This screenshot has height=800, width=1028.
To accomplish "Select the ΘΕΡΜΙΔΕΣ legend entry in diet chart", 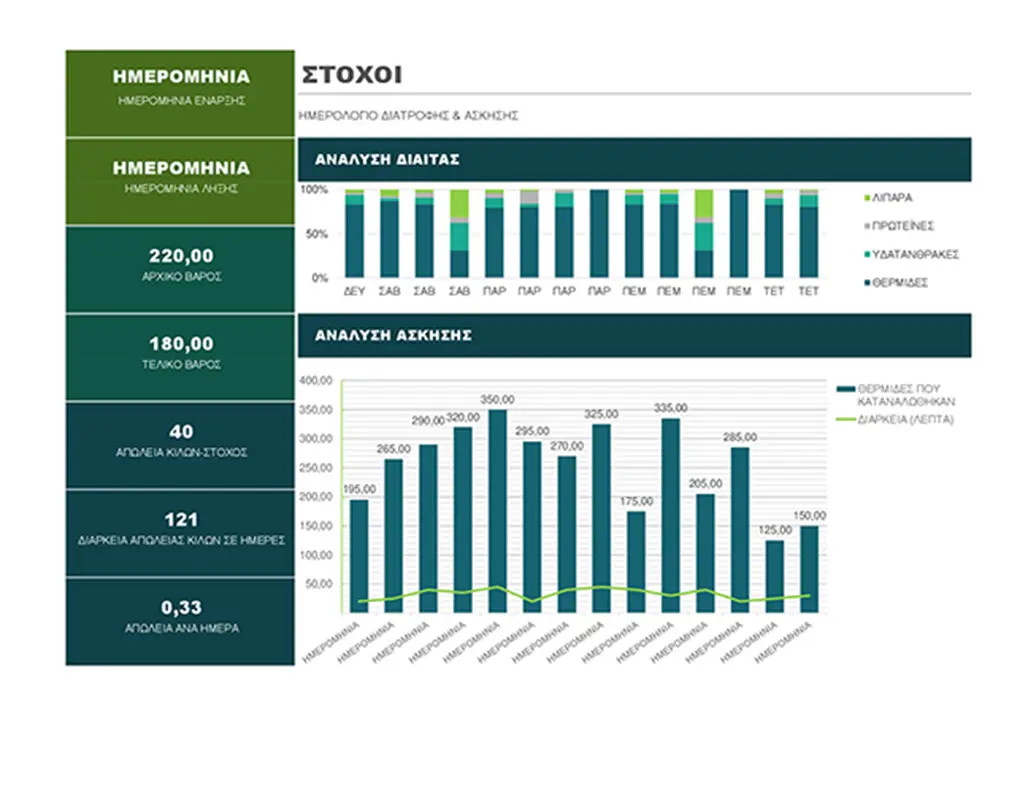I will pos(899,282).
